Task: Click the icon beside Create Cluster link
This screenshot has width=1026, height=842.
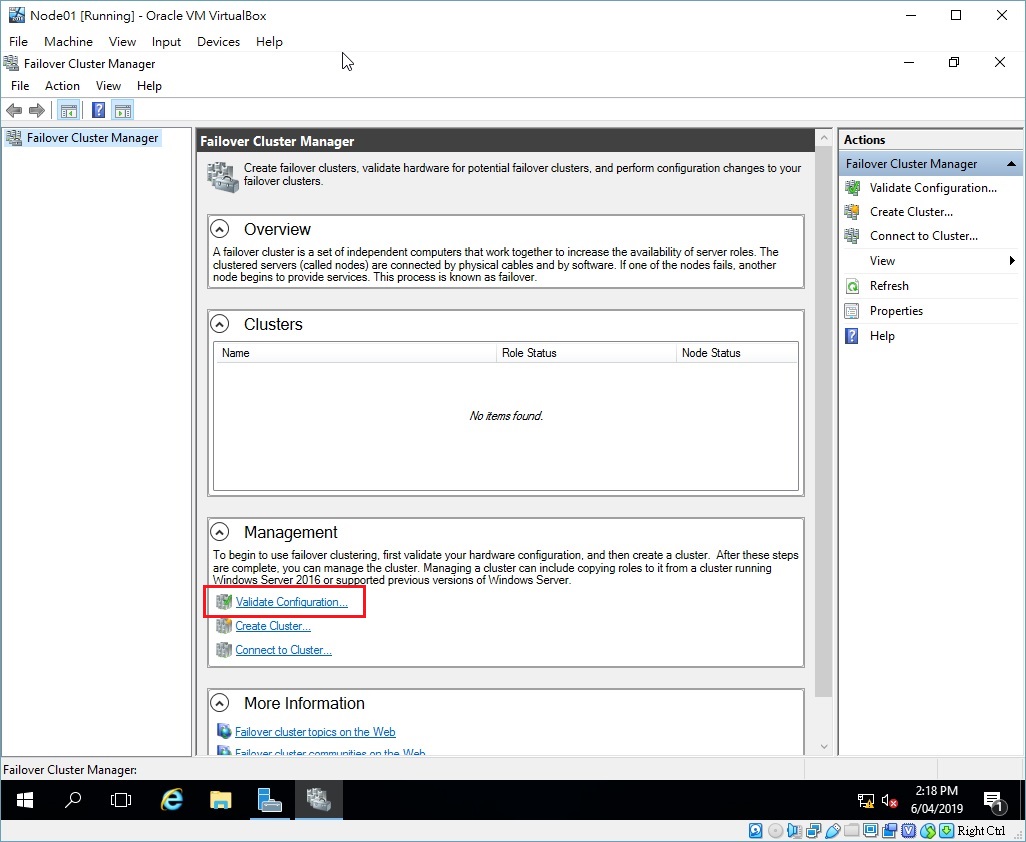Action: point(224,626)
